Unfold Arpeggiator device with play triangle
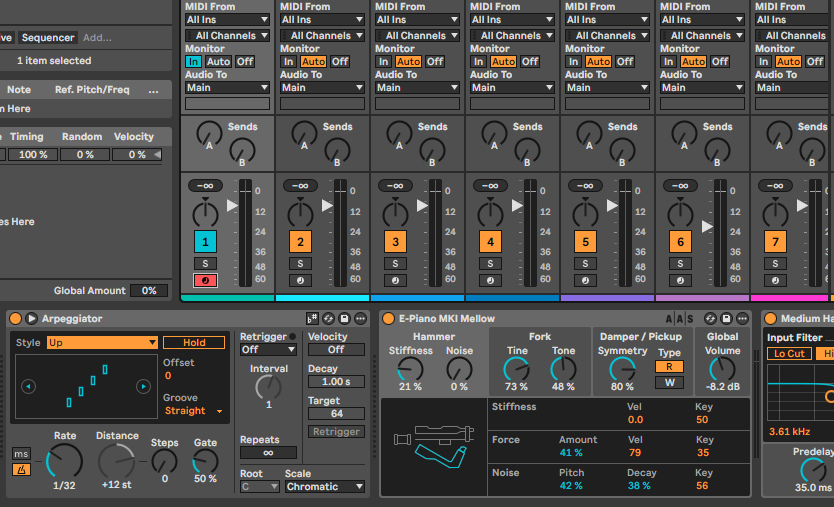 click(31, 319)
